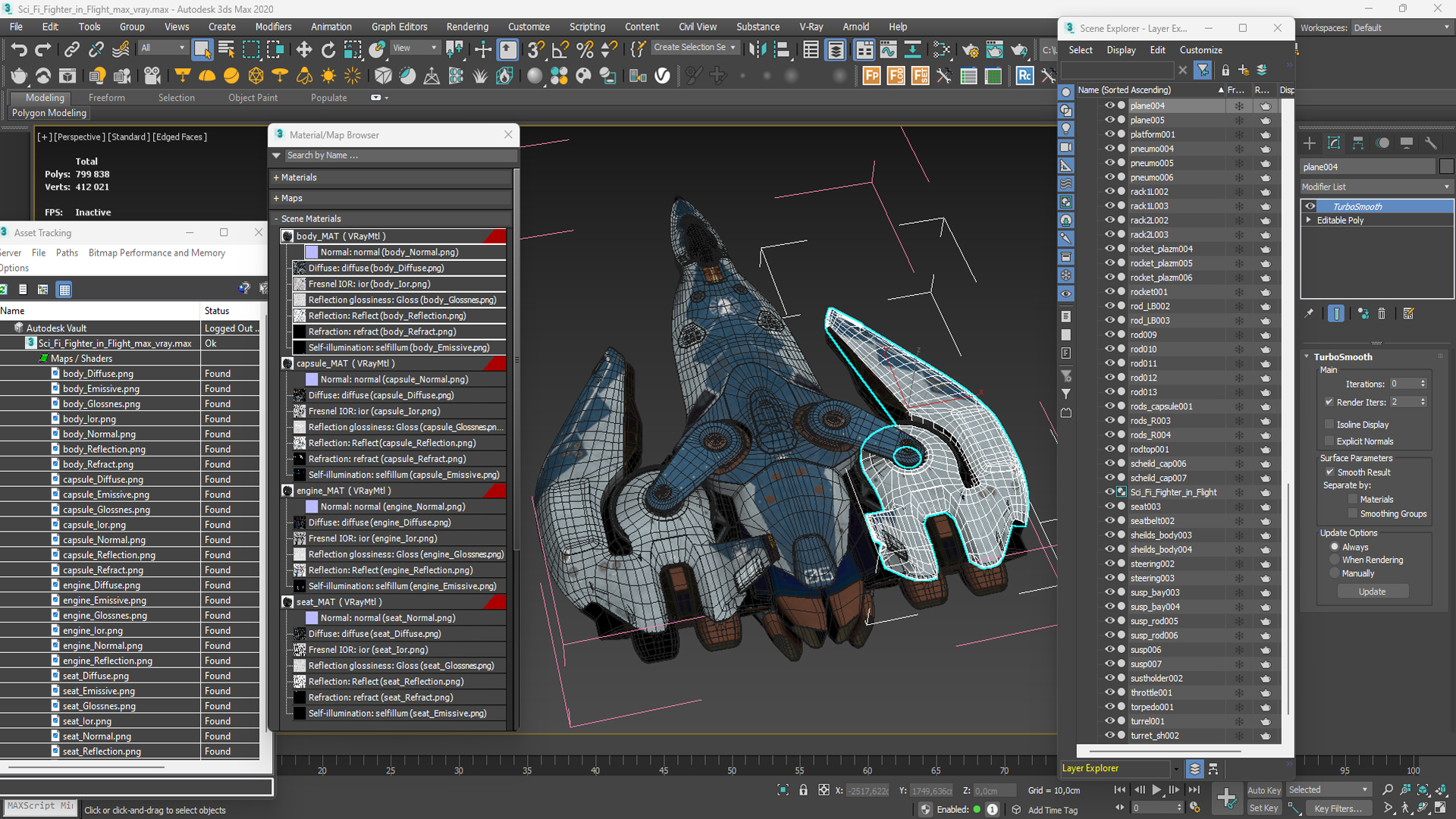Open the Graph Editors menu
The width and height of the screenshot is (1456, 819).
tap(399, 27)
